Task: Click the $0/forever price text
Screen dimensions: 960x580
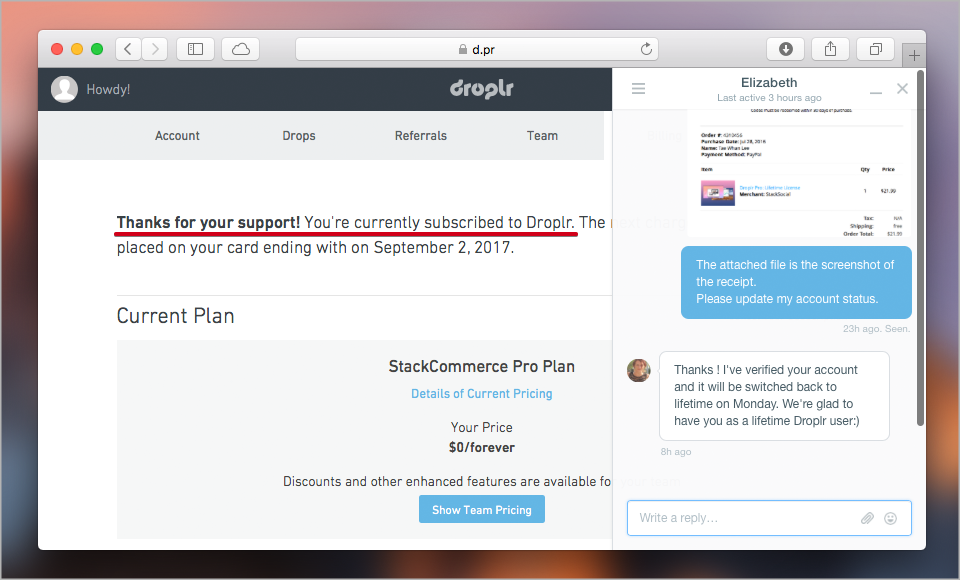Action: pos(482,448)
